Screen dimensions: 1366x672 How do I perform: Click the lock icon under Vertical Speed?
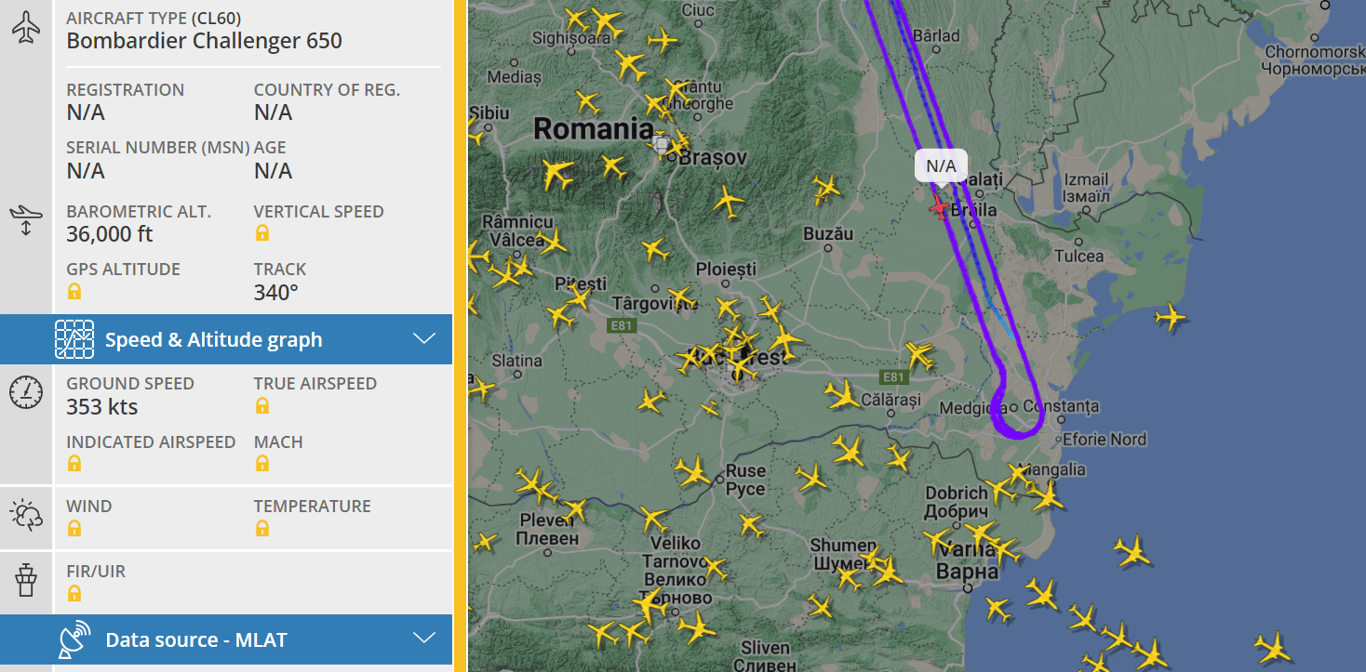point(262,233)
